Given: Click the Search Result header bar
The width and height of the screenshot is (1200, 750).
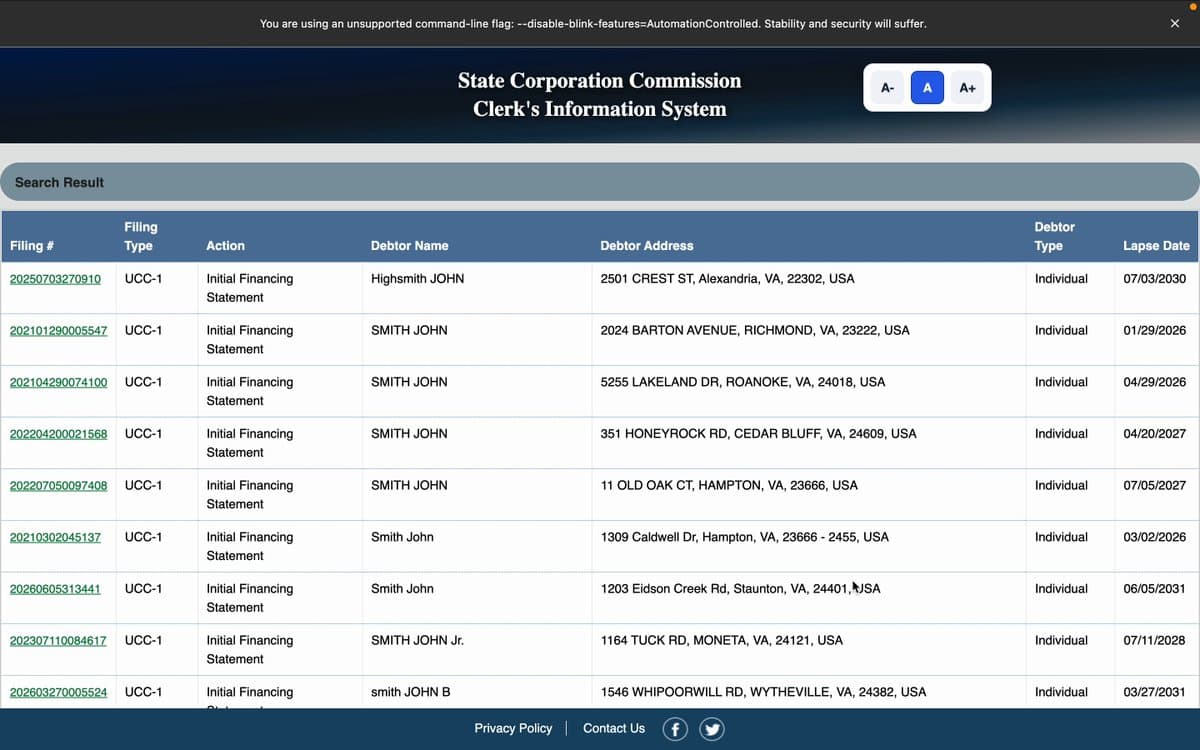Looking at the screenshot, I should tap(600, 182).
